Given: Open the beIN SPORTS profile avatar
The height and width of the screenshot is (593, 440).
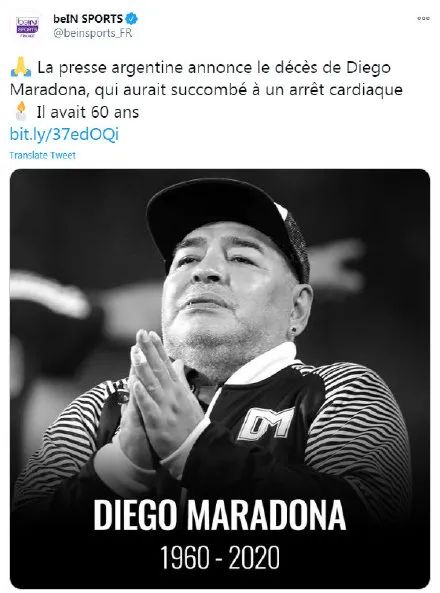Looking at the screenshot, I should coord(27,26).
